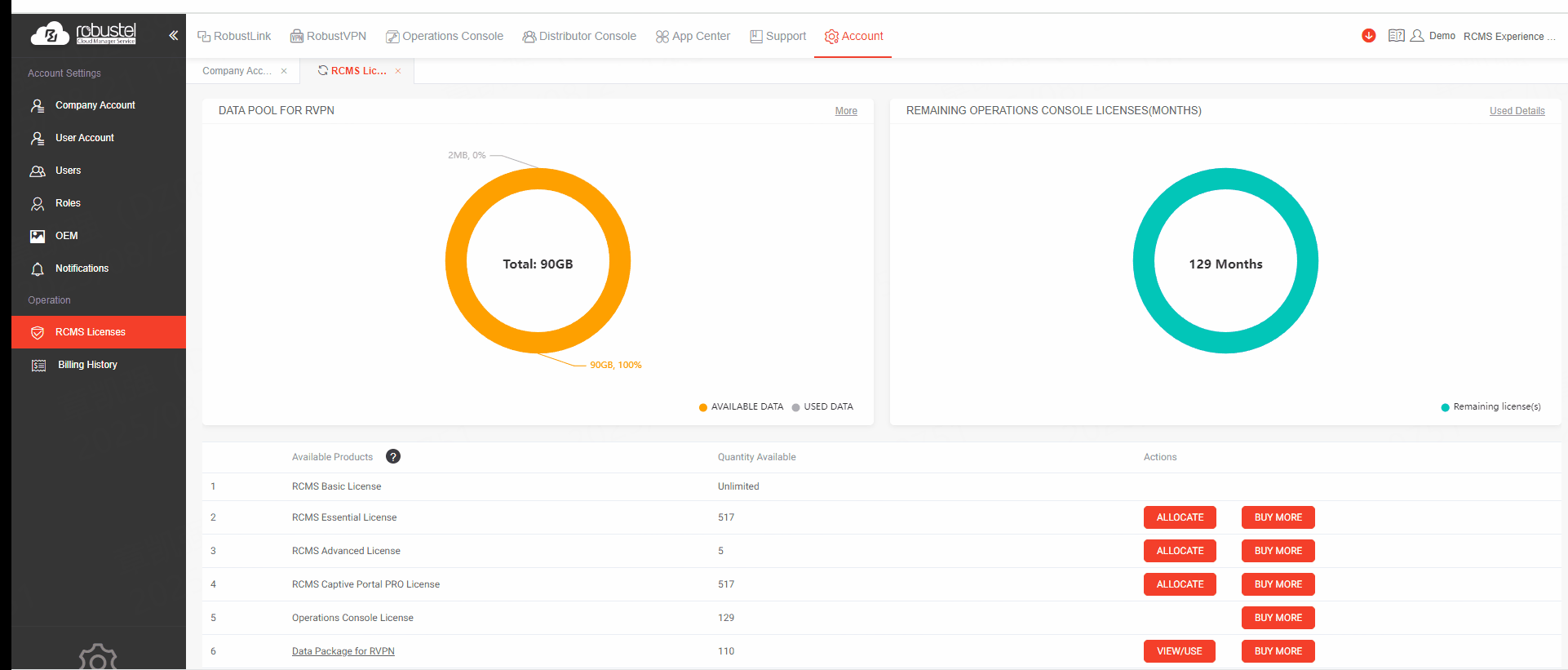
Task: Expand the RCMS Experience account dropdown
Action: (1508, 36)
